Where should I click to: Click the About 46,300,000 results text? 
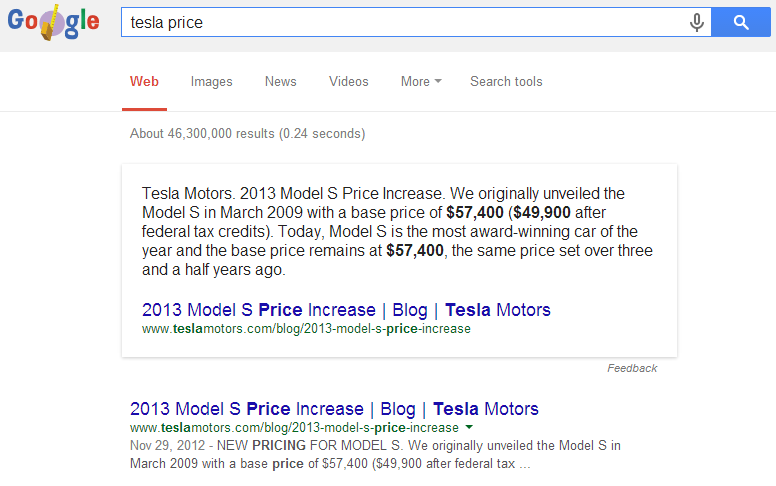click(247, 133)
